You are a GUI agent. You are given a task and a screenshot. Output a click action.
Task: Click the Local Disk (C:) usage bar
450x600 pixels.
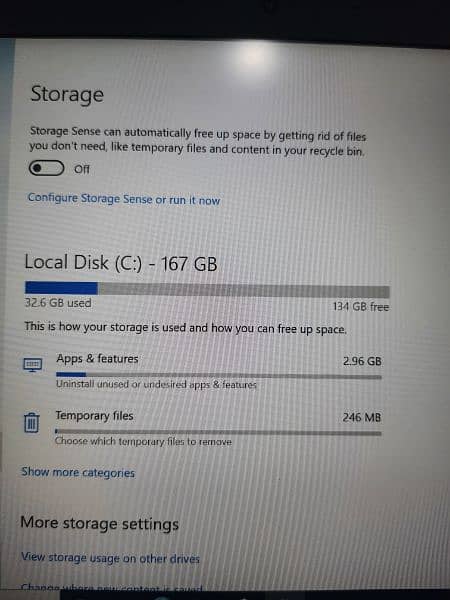[x=207, y=289]
